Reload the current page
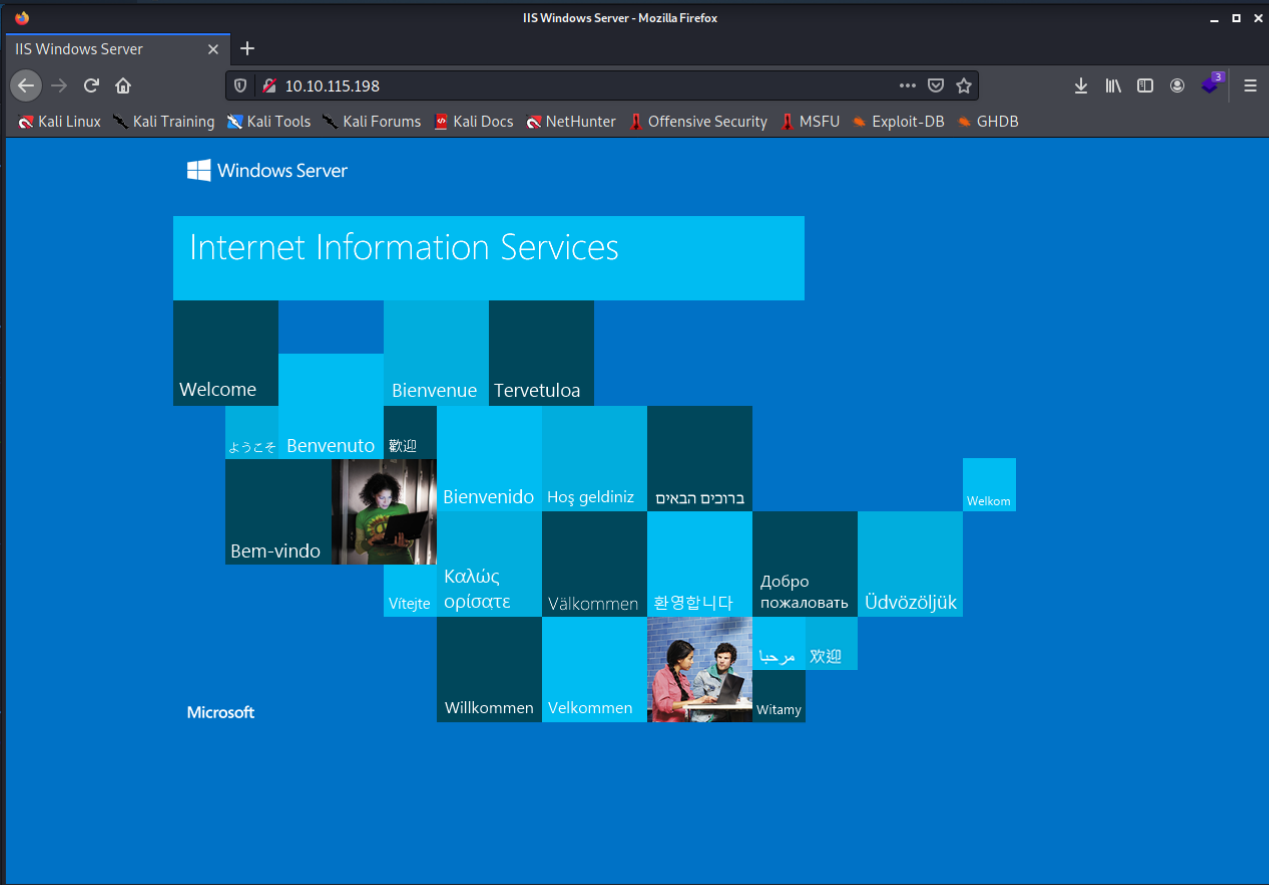The image size is (1269, 885). pyautogui.click(x=91, y=86)
